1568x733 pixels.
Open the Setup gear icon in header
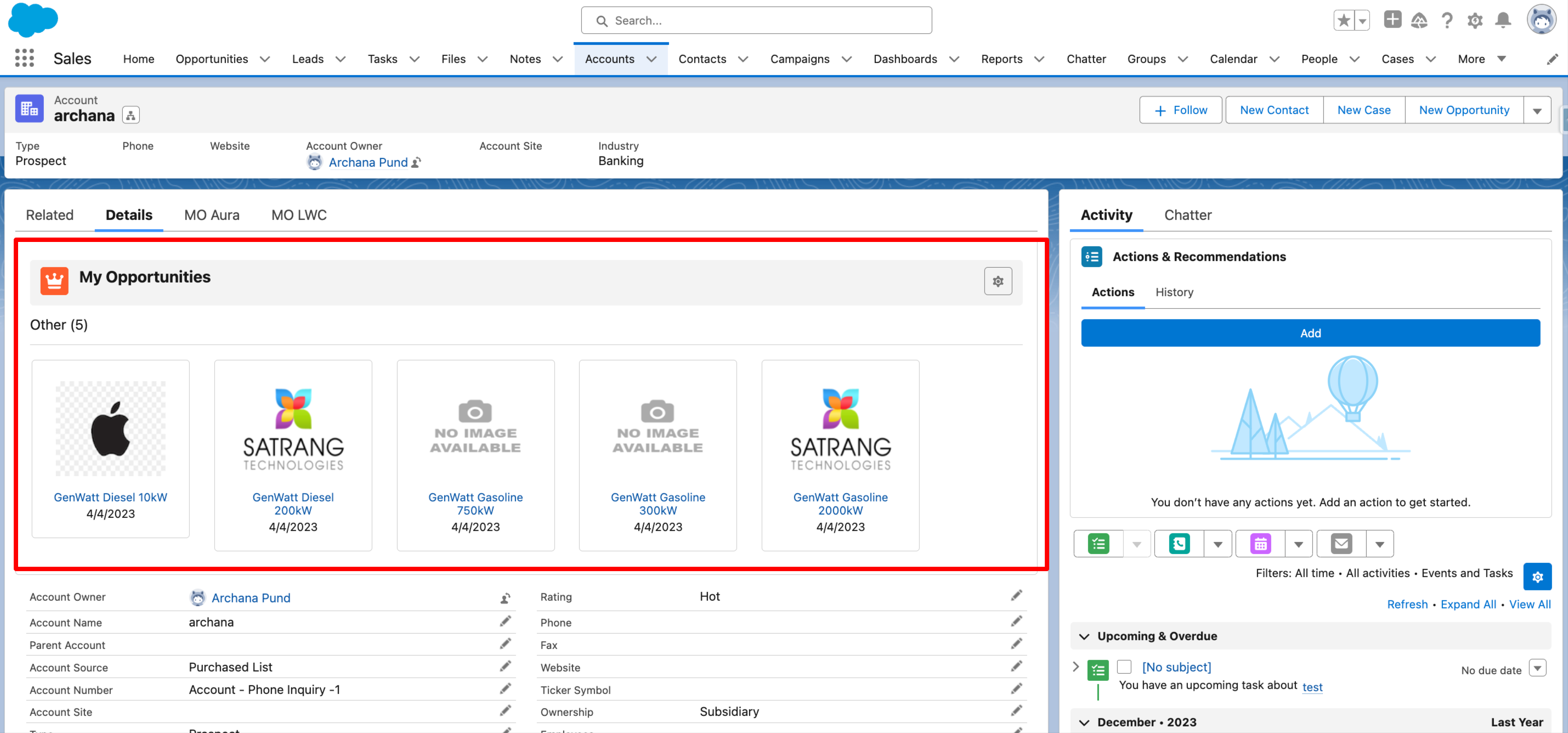click(x=1474, y=21)
